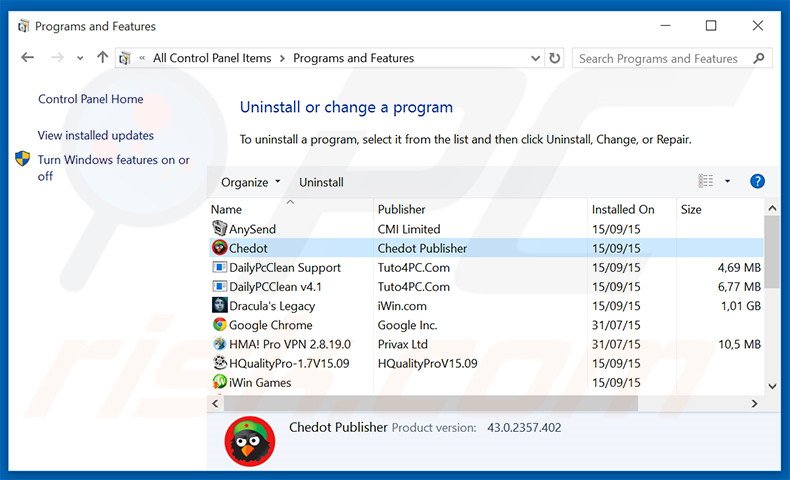This screenshot has width=790, height=480.
Task: Go up one level with up arrow
Action: (102, 57)
